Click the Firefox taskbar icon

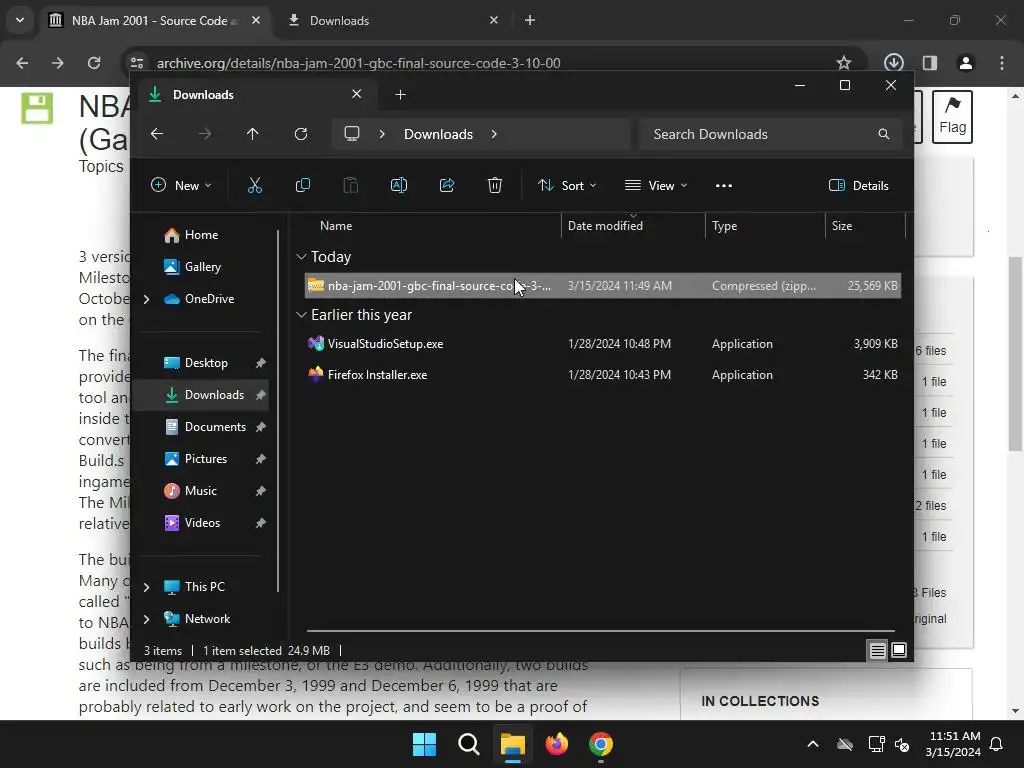556,744
